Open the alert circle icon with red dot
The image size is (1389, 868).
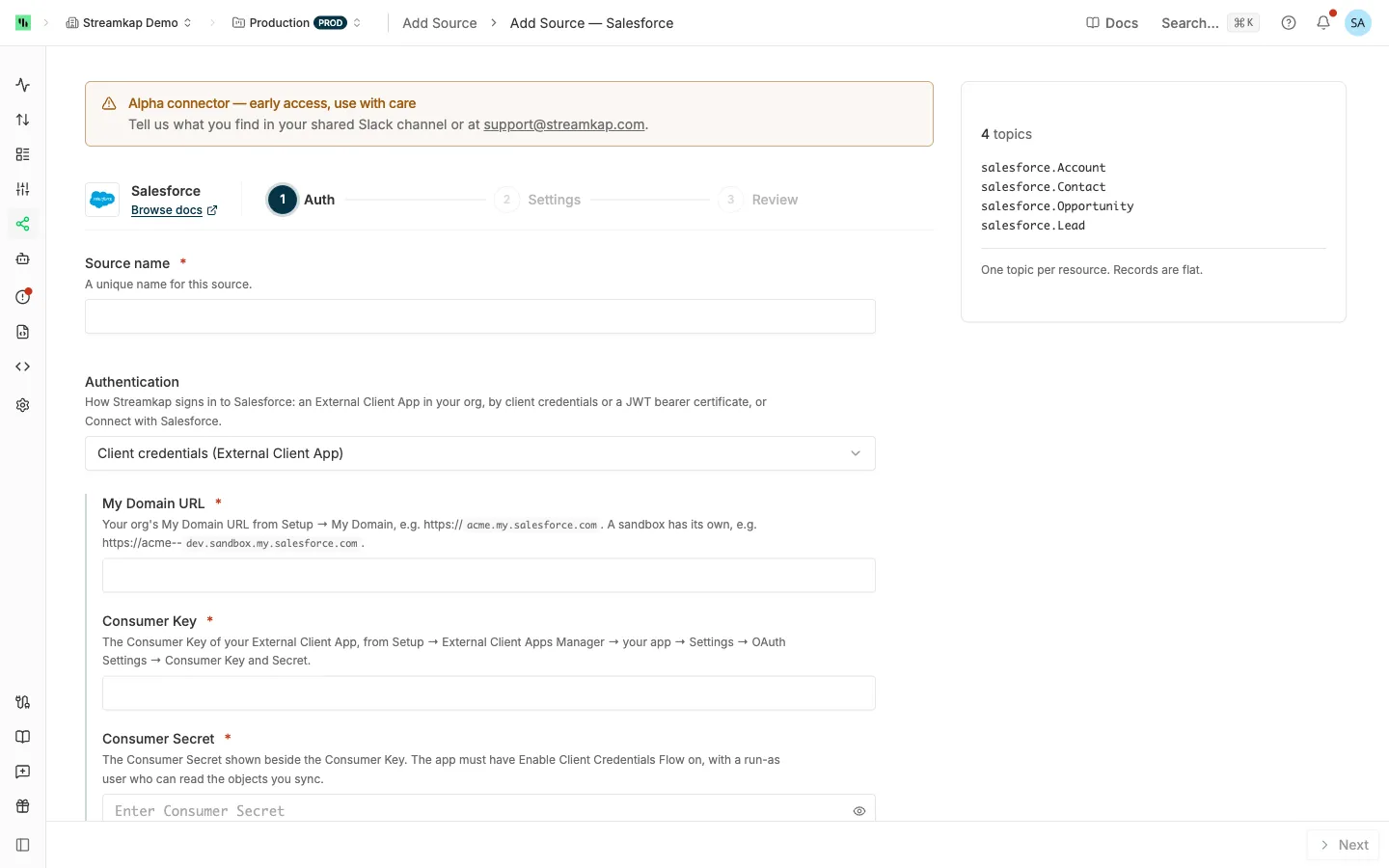pos(23,296)
